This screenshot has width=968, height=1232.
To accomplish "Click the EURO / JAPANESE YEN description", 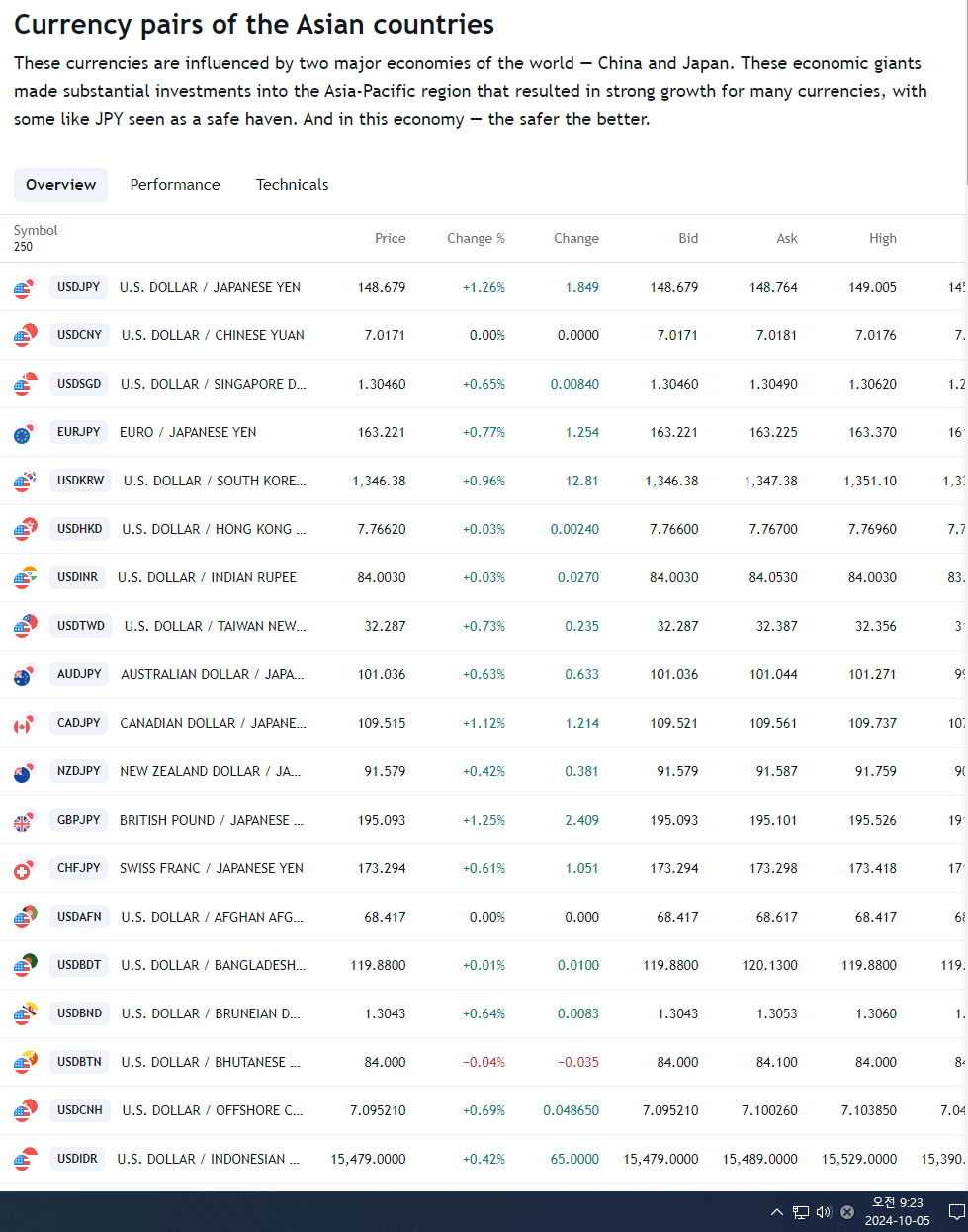I will click(188, 432).
